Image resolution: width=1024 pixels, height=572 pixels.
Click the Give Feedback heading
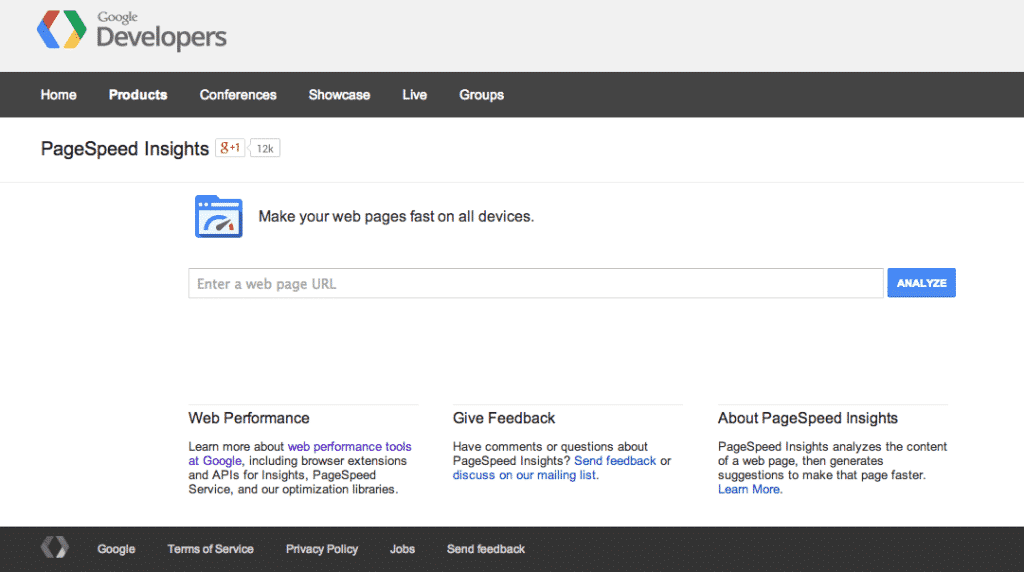click(504, 418)
